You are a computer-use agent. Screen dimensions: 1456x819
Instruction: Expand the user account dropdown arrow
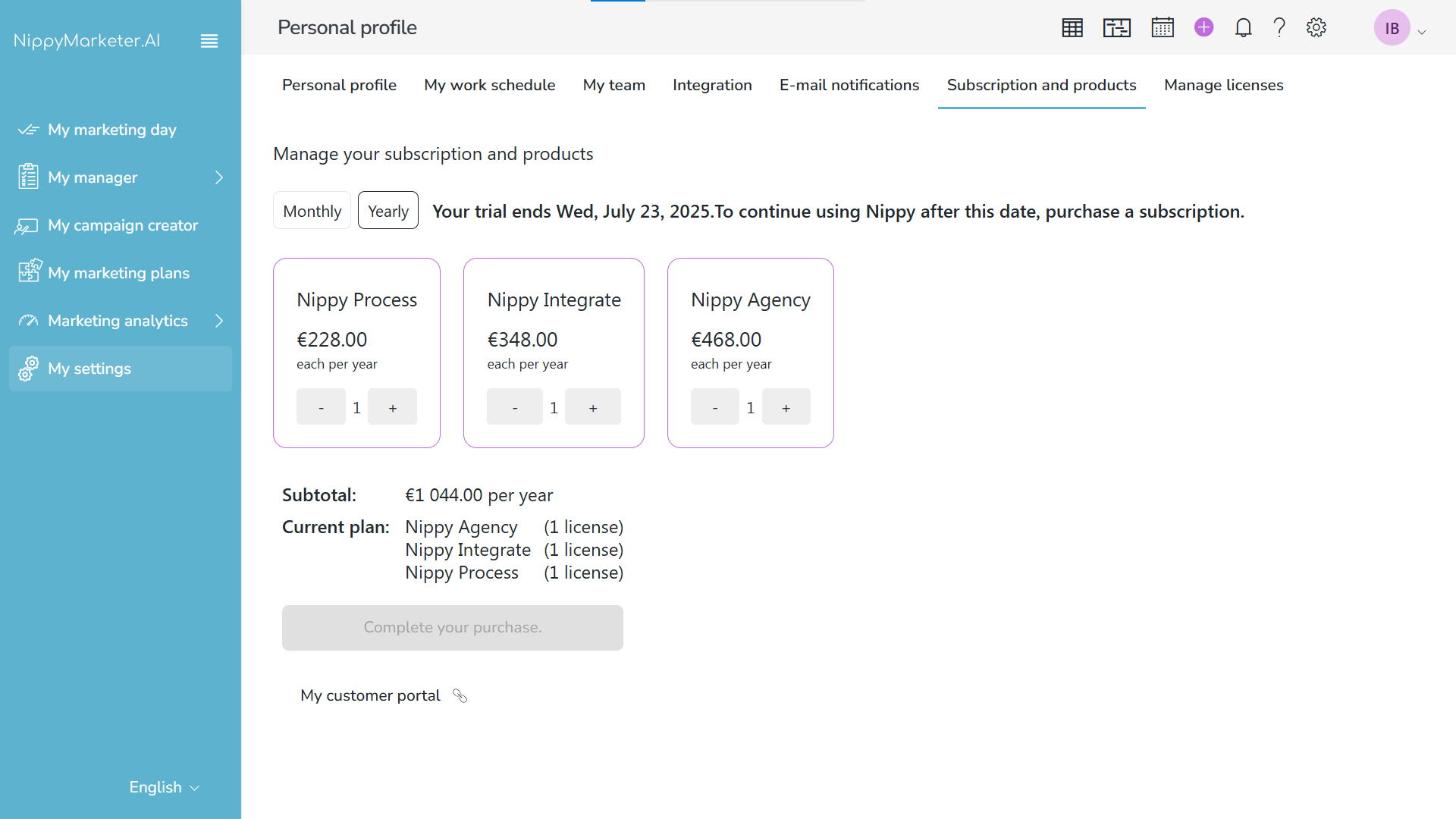pyautogui.click(x=1422, y=32)
